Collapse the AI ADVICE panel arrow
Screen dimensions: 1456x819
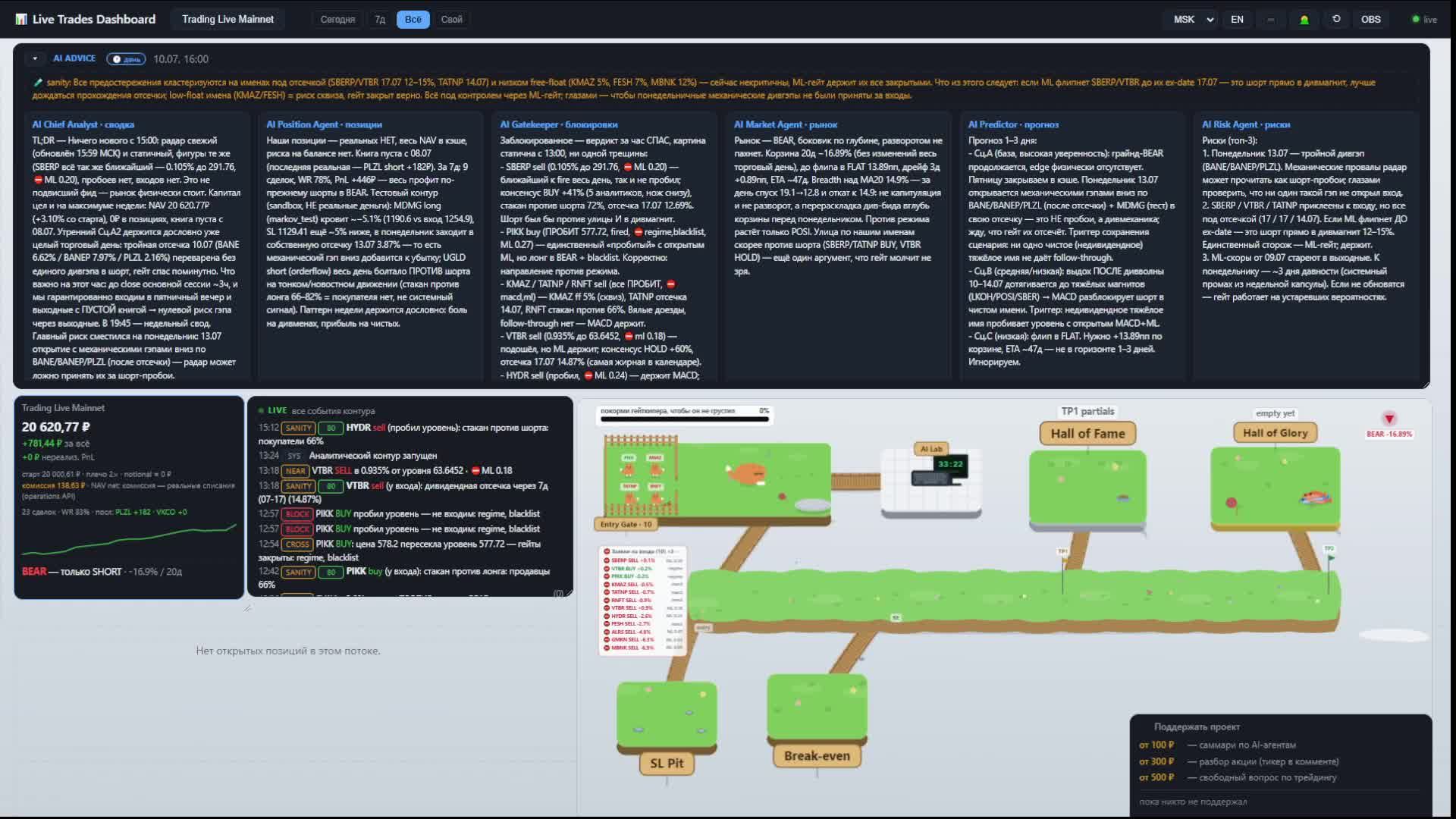click(35, 58)
